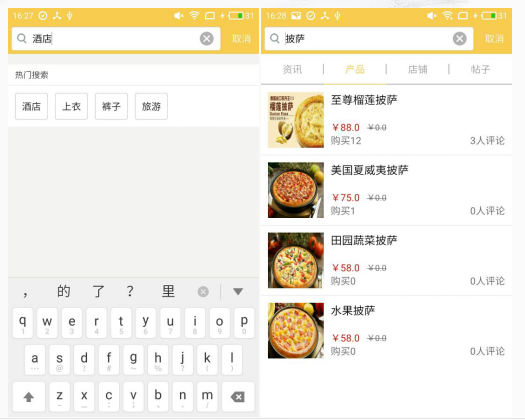The height and width of the screenshot is (420, 525).
Task: Tap 取消 next to the 披萨 search box
Action: (x=495, y=39)
